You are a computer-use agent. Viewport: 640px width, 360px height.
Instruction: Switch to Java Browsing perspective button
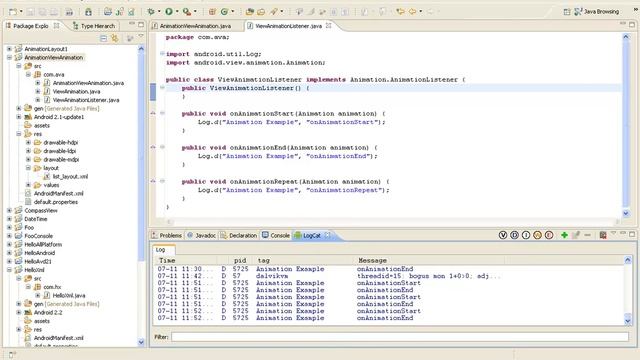pos(597,12)
